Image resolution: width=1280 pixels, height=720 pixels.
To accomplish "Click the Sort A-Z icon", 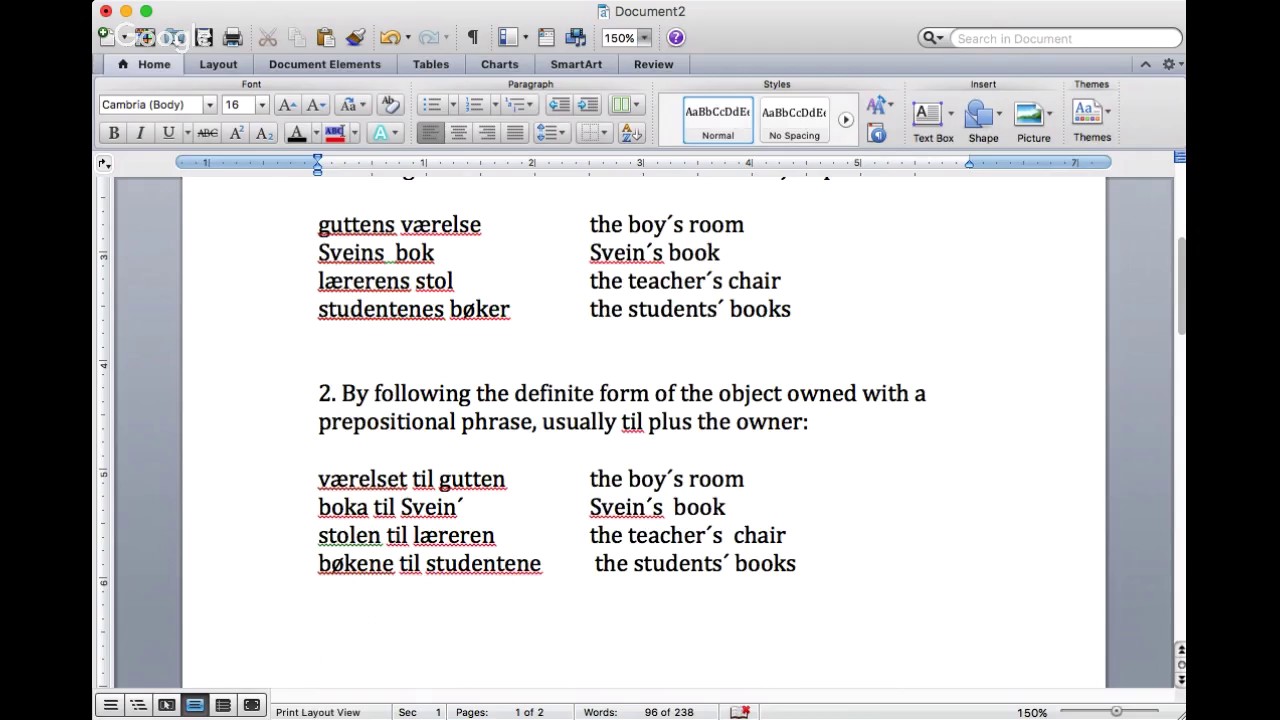I will point(631,133).
